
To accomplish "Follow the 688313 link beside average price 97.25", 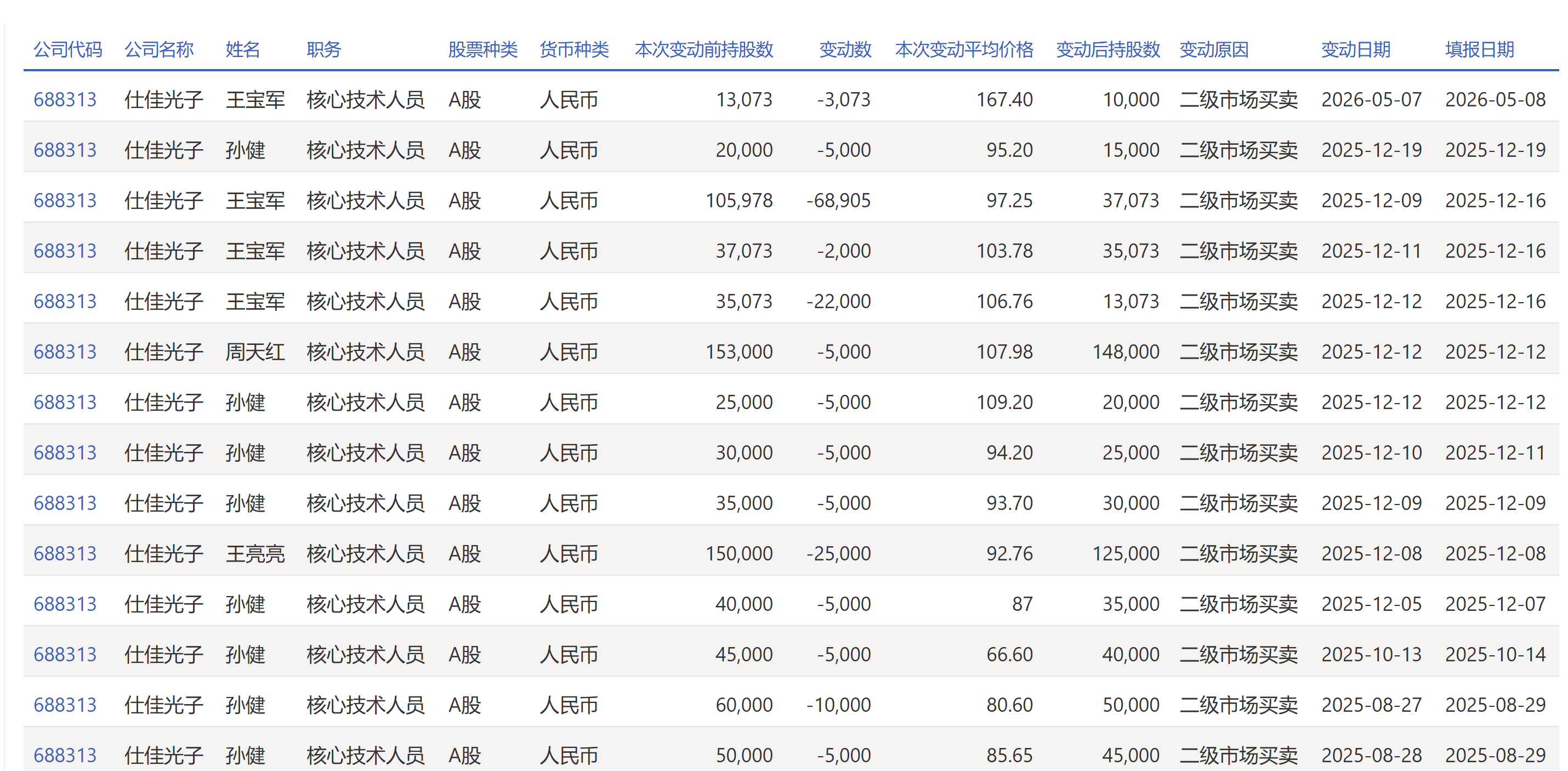I will [65, 200].
